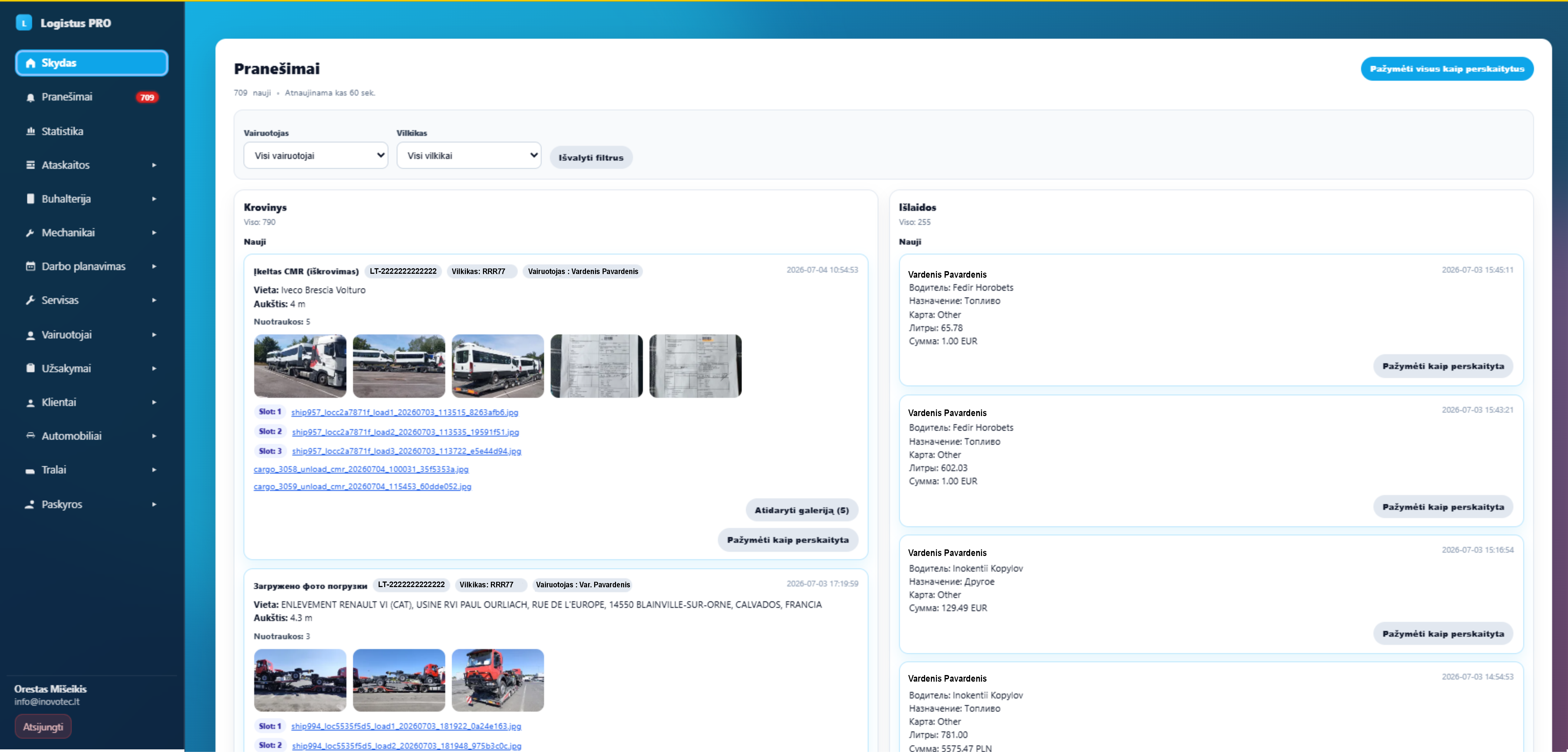Click the Ataskaitos table icon
Screen dimensions: 1568x752
31,165
